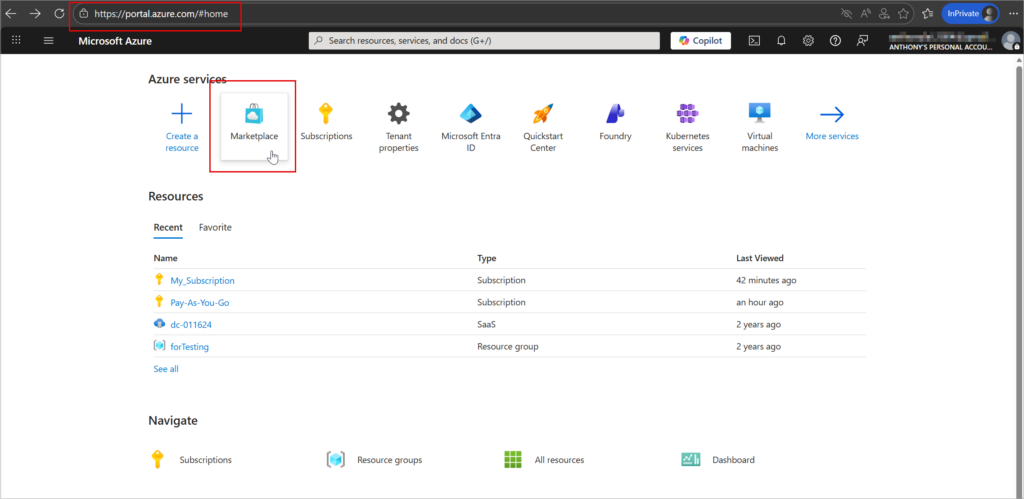Viewport: 1024px width, 499px height.
Task: Open the My_Subscription resource link
Action: pyautogui.click(x=202, y=281)
